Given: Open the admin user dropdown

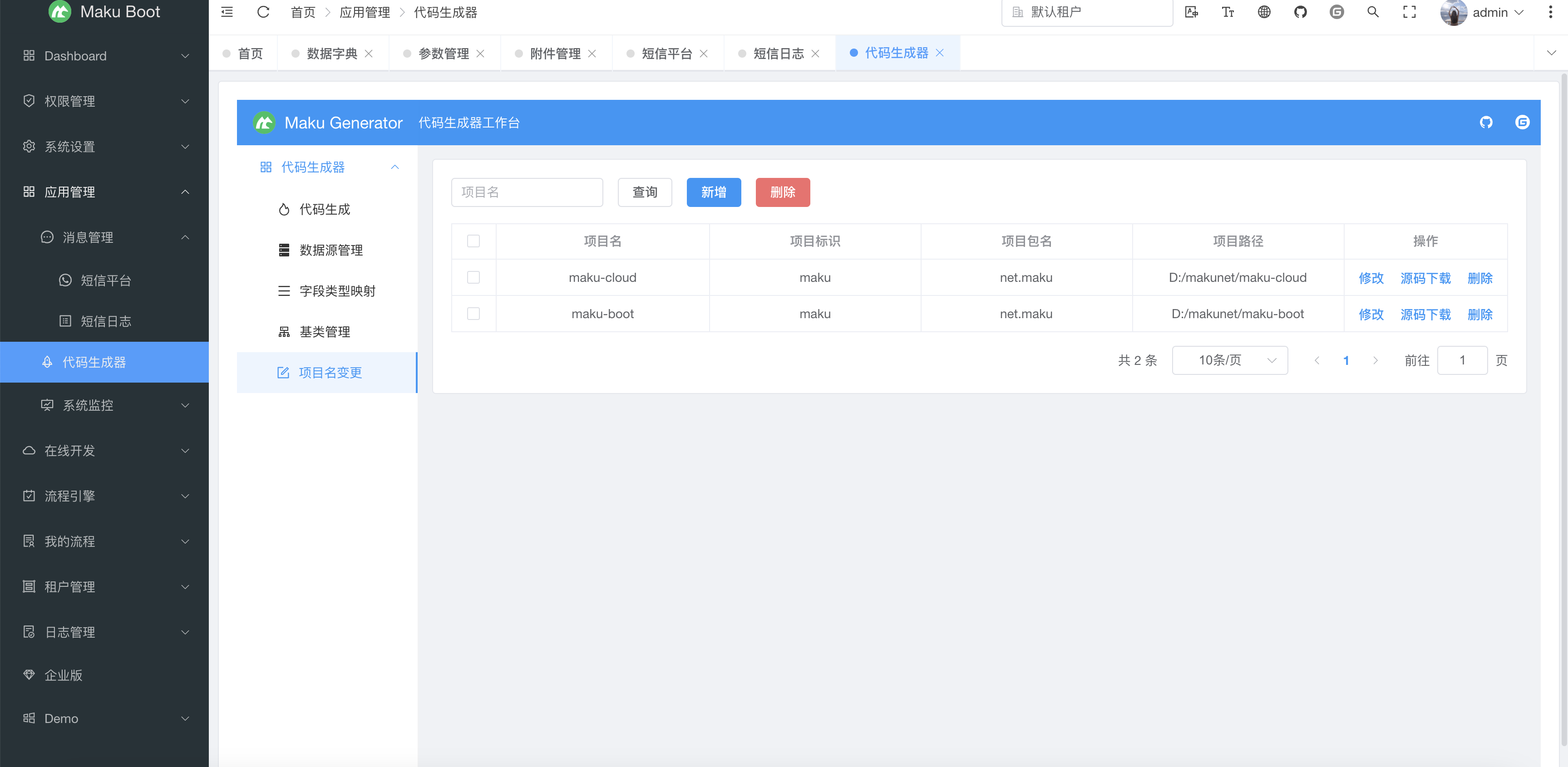Looking at the screenshot, I should pos(1489,12).
